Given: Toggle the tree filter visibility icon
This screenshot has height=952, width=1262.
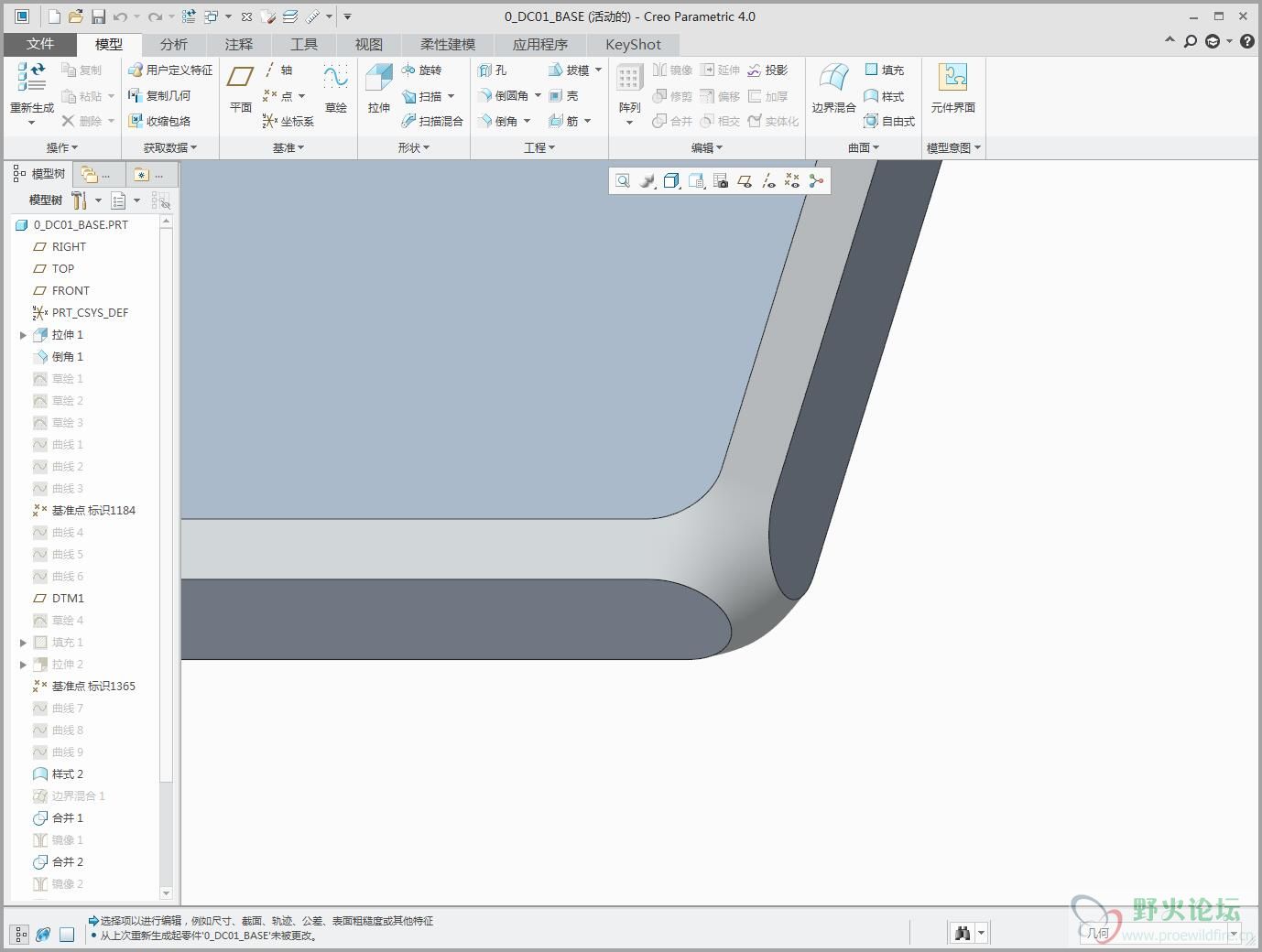Looking at the screenshot, I should (x=160, y=200).
